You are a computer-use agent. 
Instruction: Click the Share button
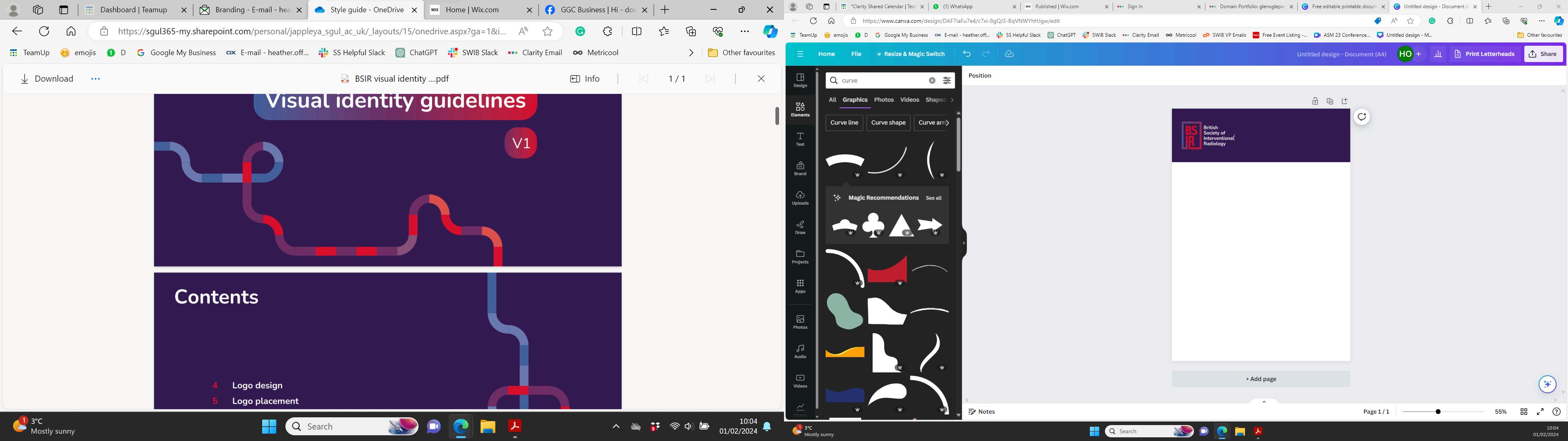pyautogui.click(x=1543, y=54)
